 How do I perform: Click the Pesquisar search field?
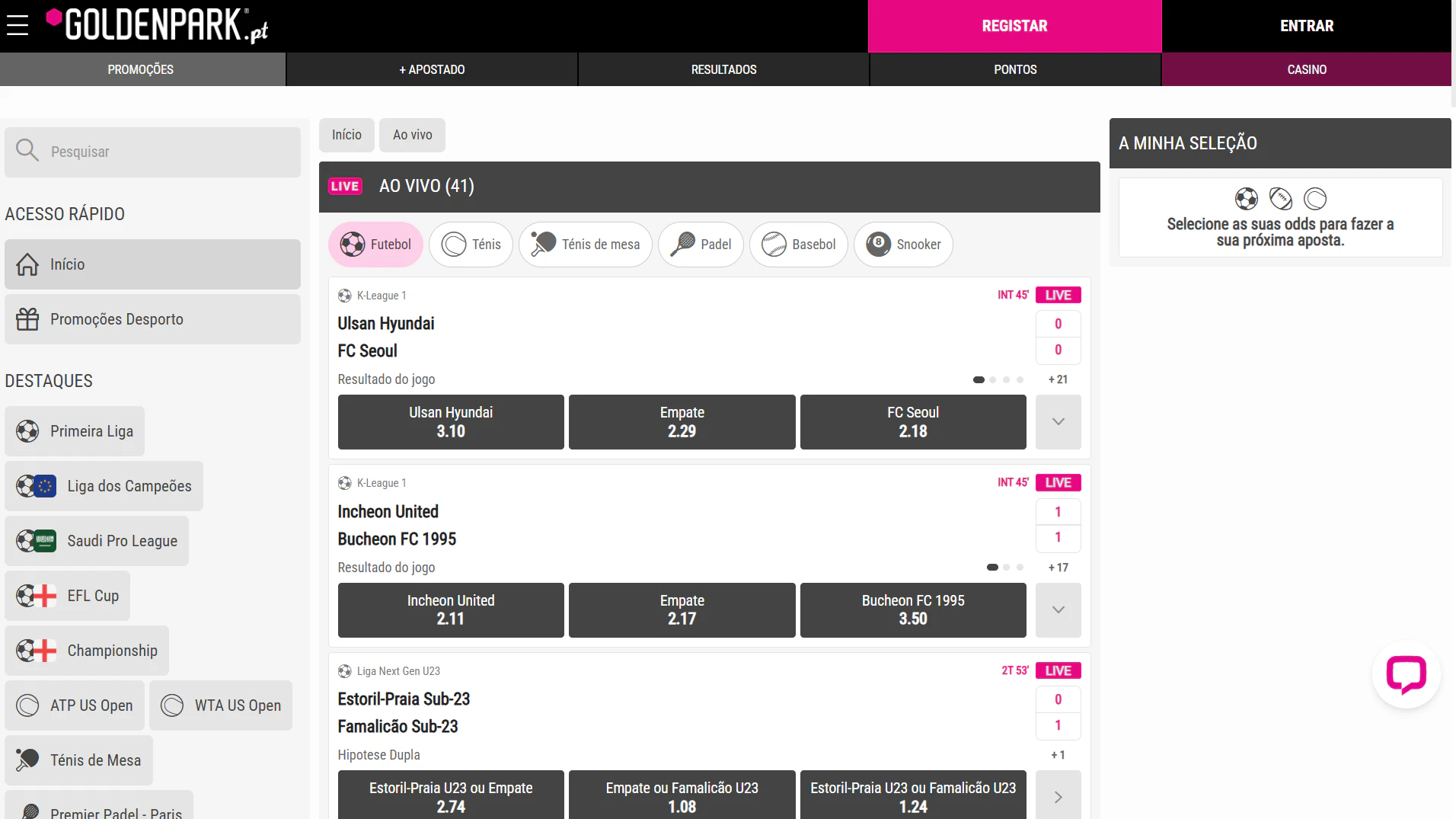[x=152, y=152]
